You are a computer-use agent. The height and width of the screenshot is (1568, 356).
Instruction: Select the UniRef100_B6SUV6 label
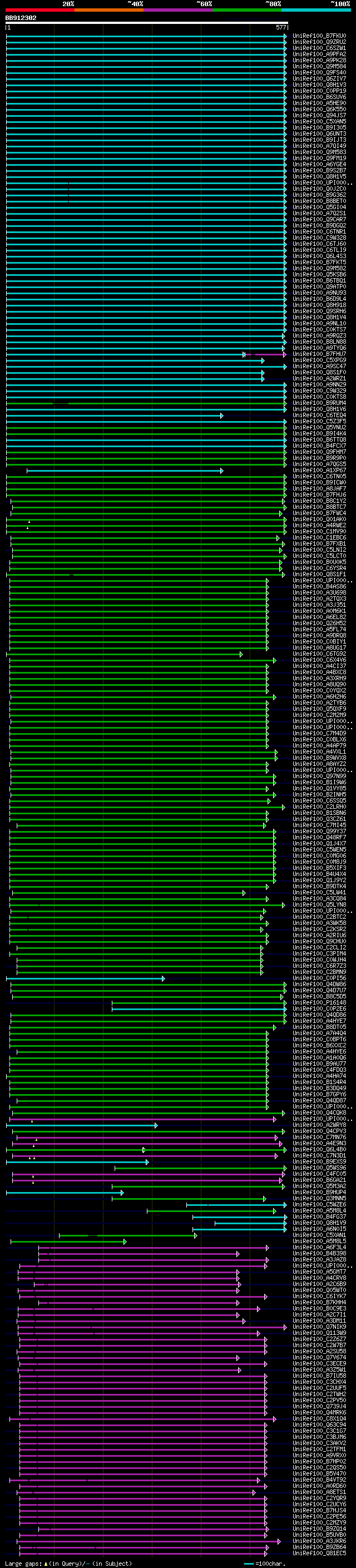point(319,97)
